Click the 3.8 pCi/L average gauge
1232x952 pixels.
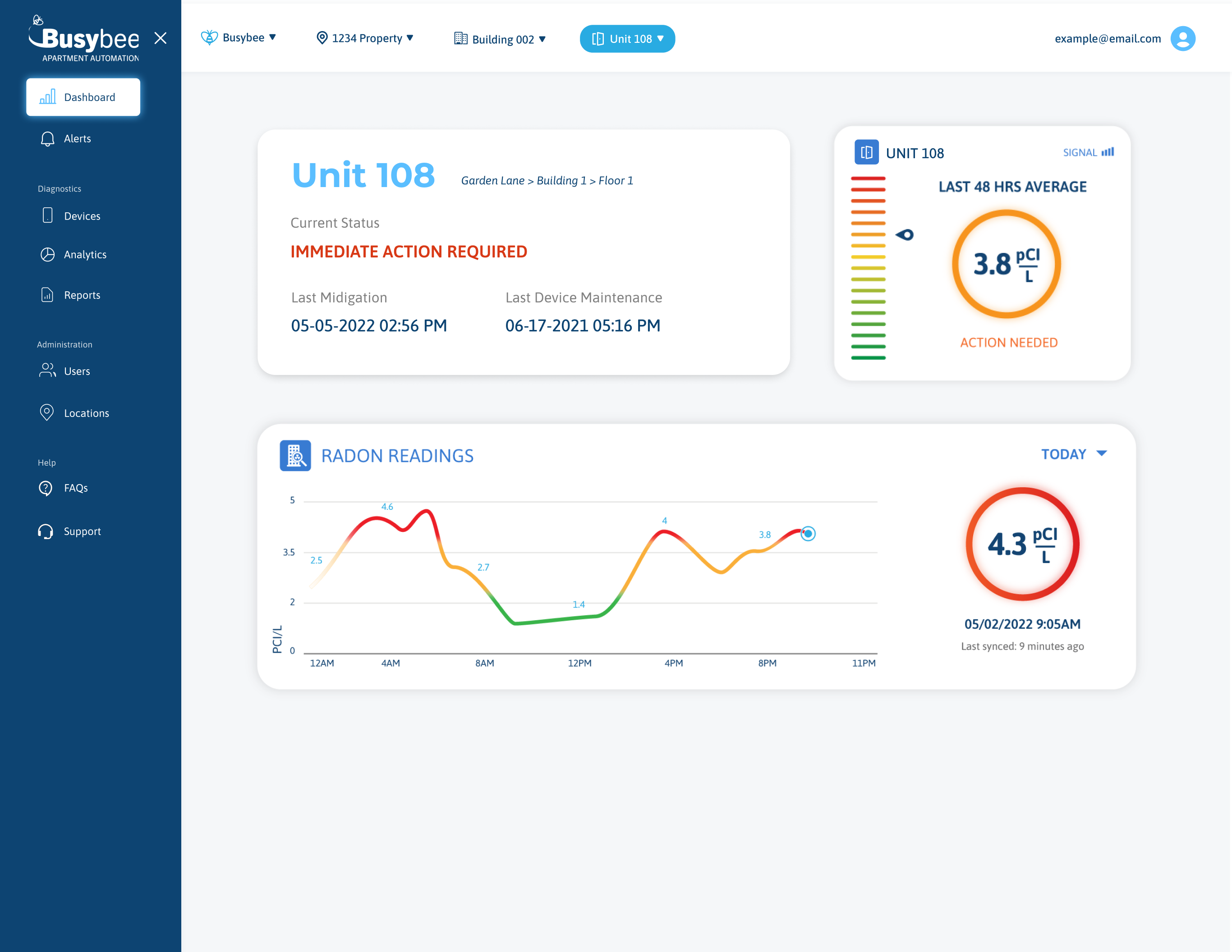1007,264
